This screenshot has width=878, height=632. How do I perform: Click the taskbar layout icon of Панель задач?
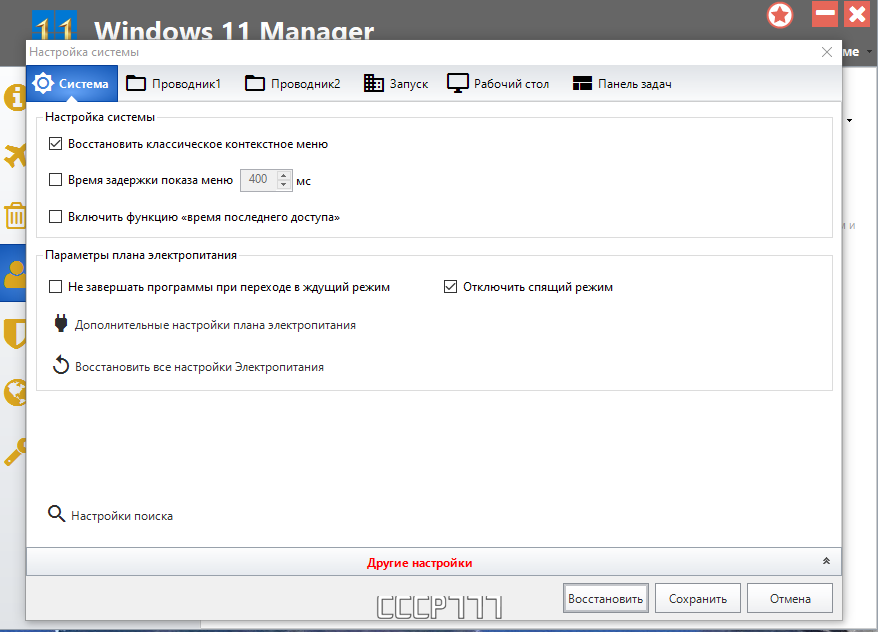pyautogui.click(x=582, y=83)
